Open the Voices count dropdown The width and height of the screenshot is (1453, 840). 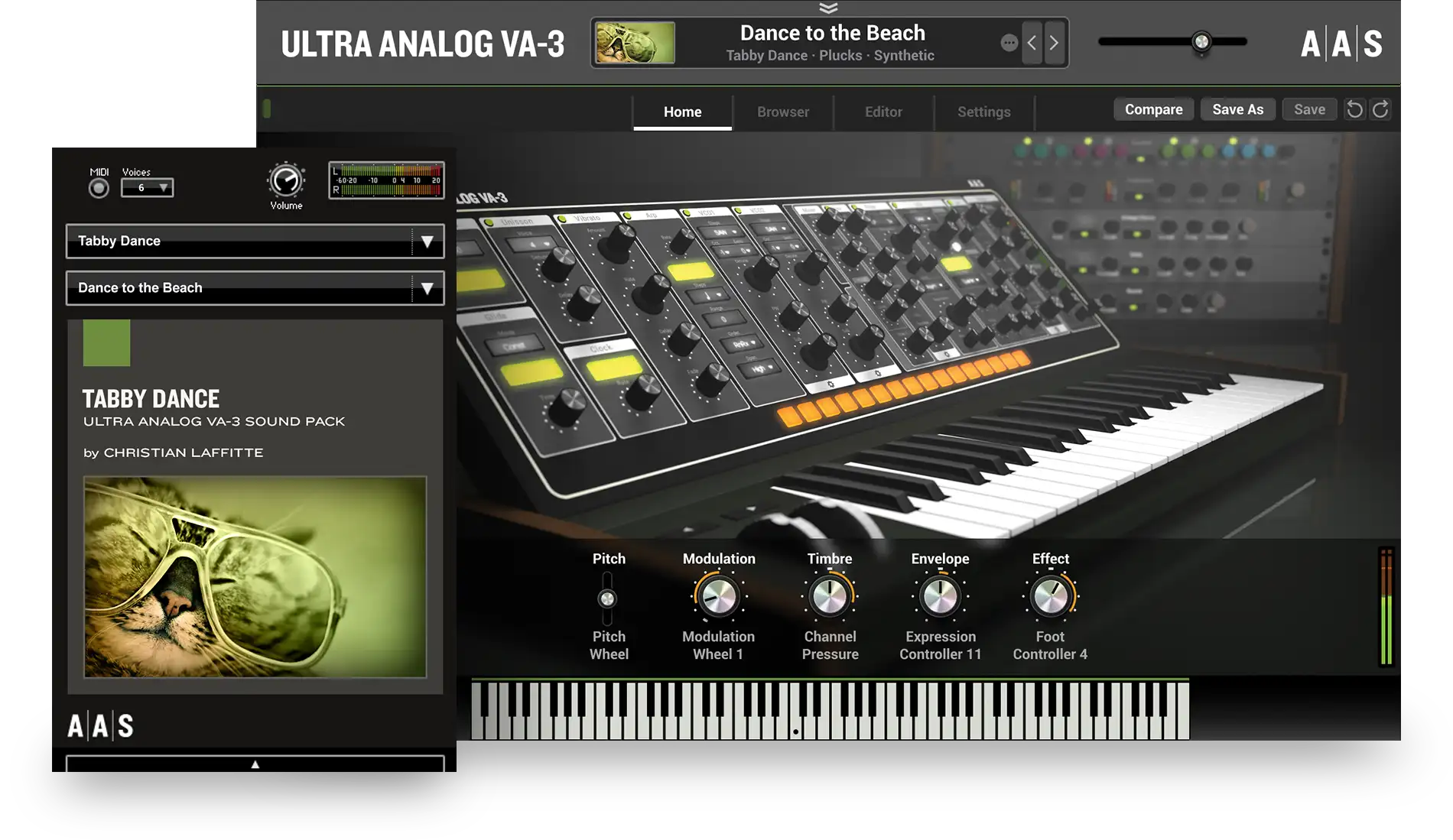pyautogui.click(x=147, y=187)
